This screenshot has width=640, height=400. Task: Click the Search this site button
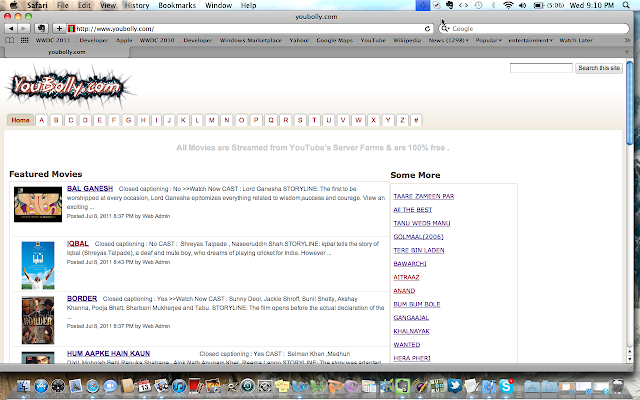pos(599,68)
